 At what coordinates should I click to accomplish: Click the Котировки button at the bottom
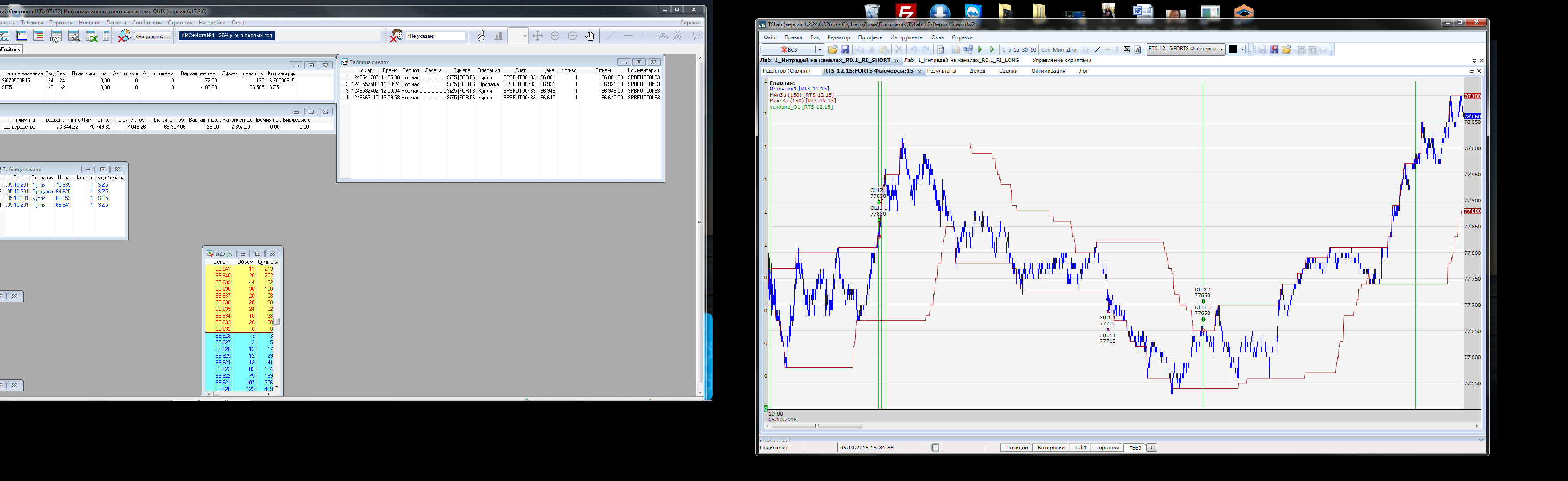pyautogui.click(x=1051, y=448)
